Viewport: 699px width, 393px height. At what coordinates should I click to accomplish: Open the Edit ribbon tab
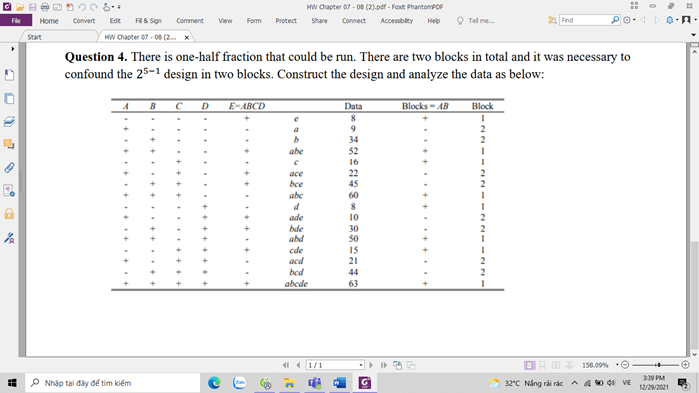[115, 20]
